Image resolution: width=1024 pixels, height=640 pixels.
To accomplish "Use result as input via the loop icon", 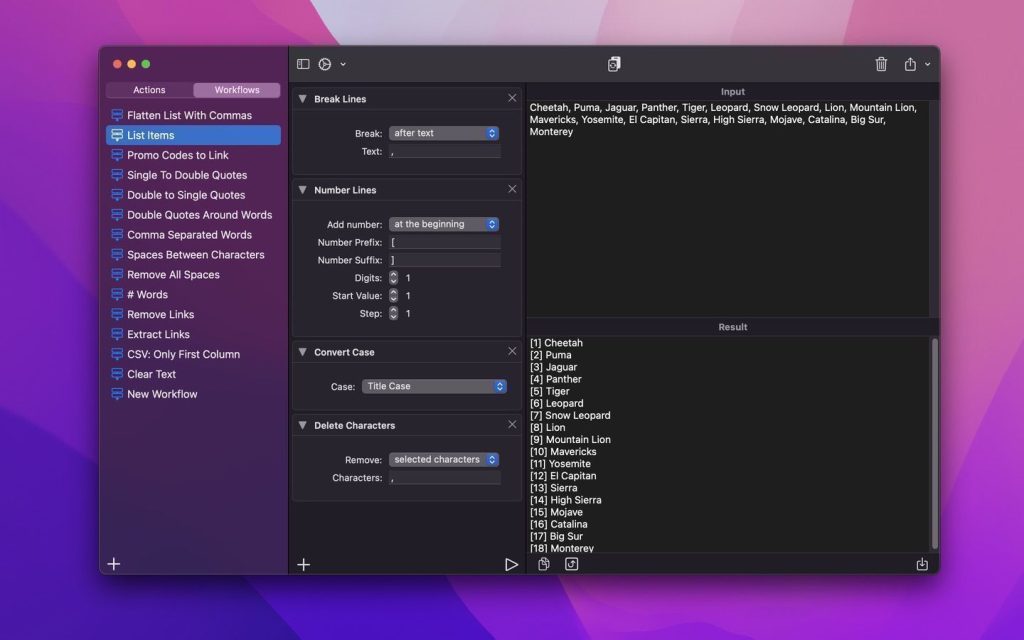I will (x=570, y=564).
